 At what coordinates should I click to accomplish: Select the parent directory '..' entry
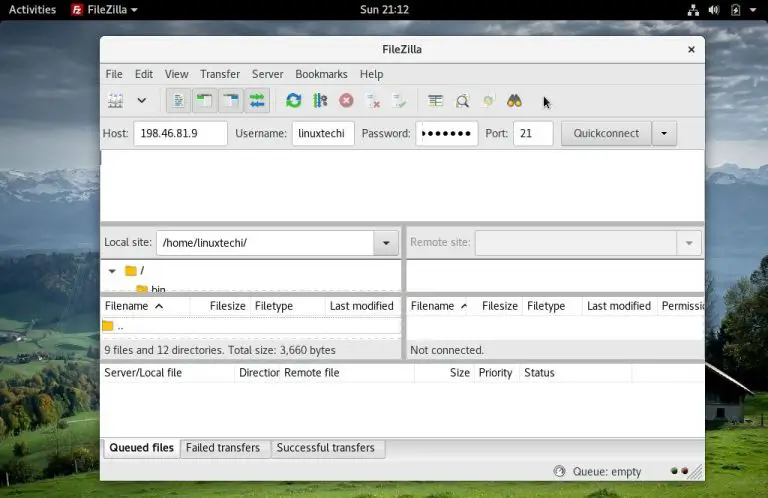(x=251, y=326)
